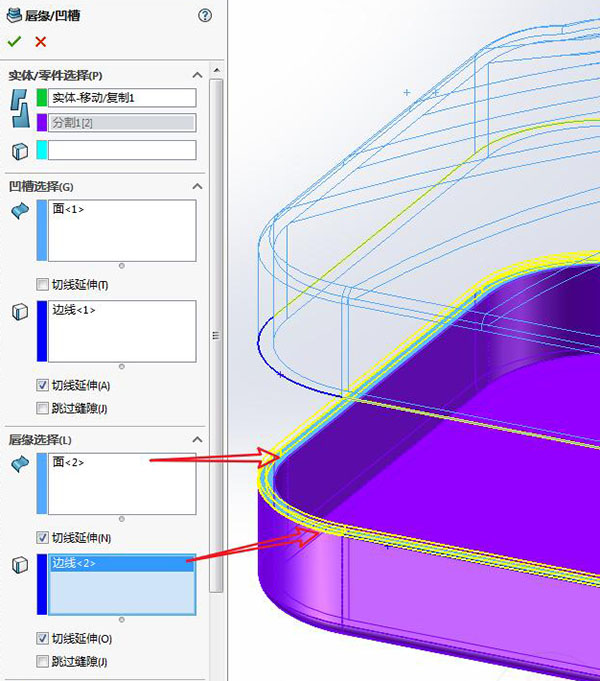Viewport: 600px width, 681px height.
Task: Click the light blue swatch beside 面<2>
Action: click(x=42, y=483)
